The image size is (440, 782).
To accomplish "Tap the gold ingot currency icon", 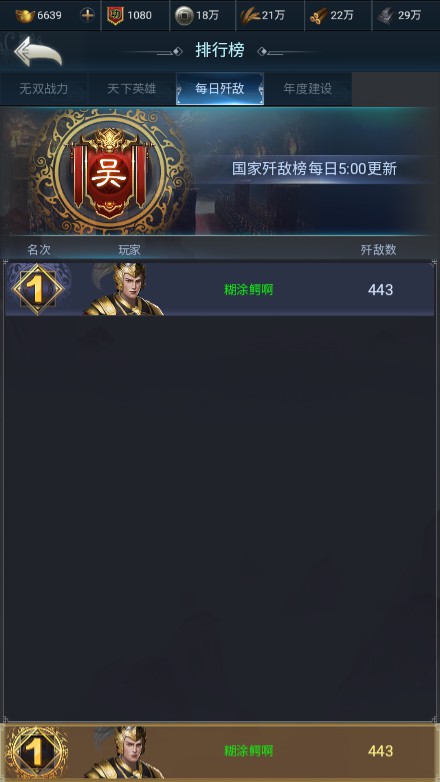I will [25, 15].
